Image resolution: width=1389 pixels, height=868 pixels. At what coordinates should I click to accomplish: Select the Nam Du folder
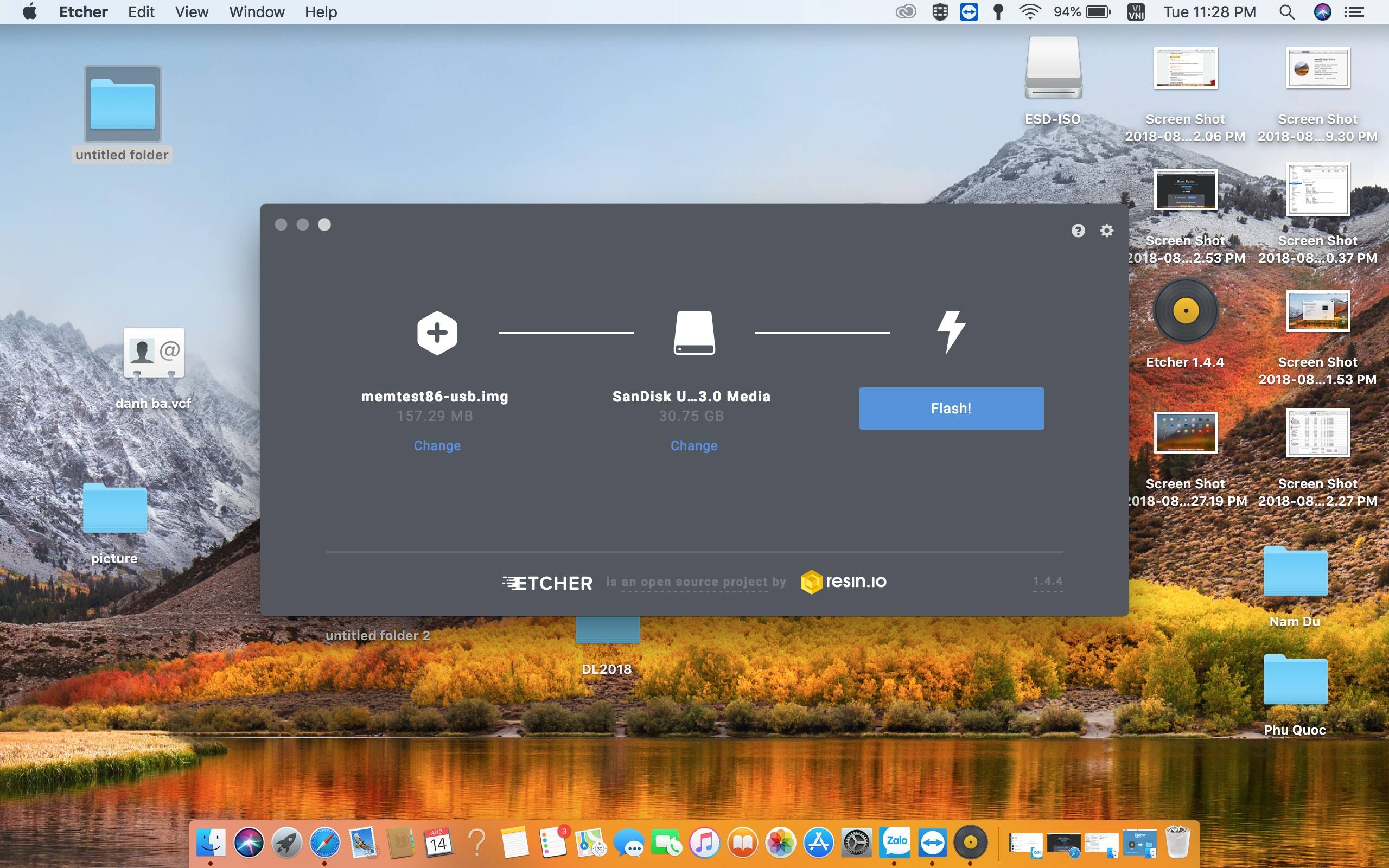1296,572
